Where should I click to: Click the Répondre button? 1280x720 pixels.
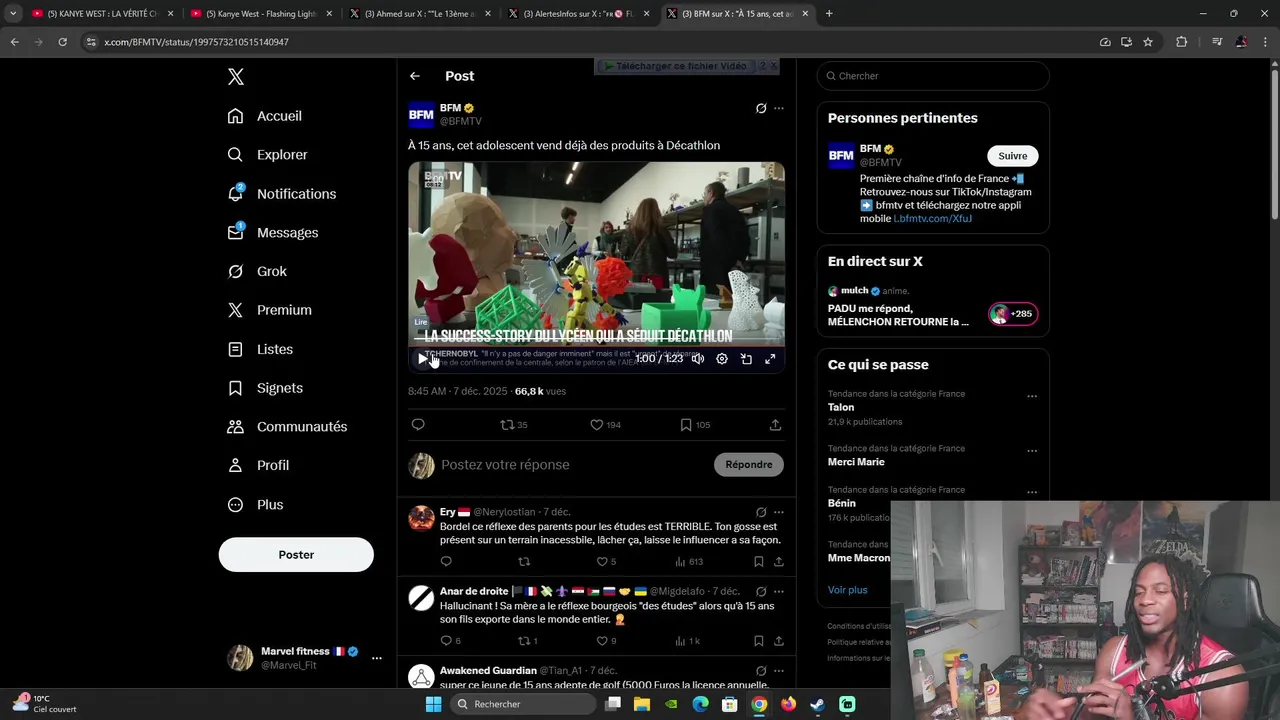point(749,465)
